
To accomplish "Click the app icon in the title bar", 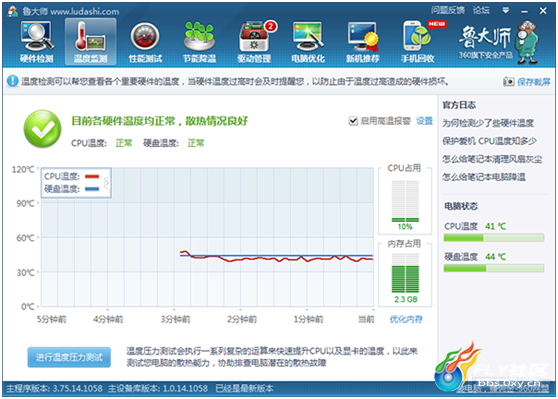I will [12, 11].
